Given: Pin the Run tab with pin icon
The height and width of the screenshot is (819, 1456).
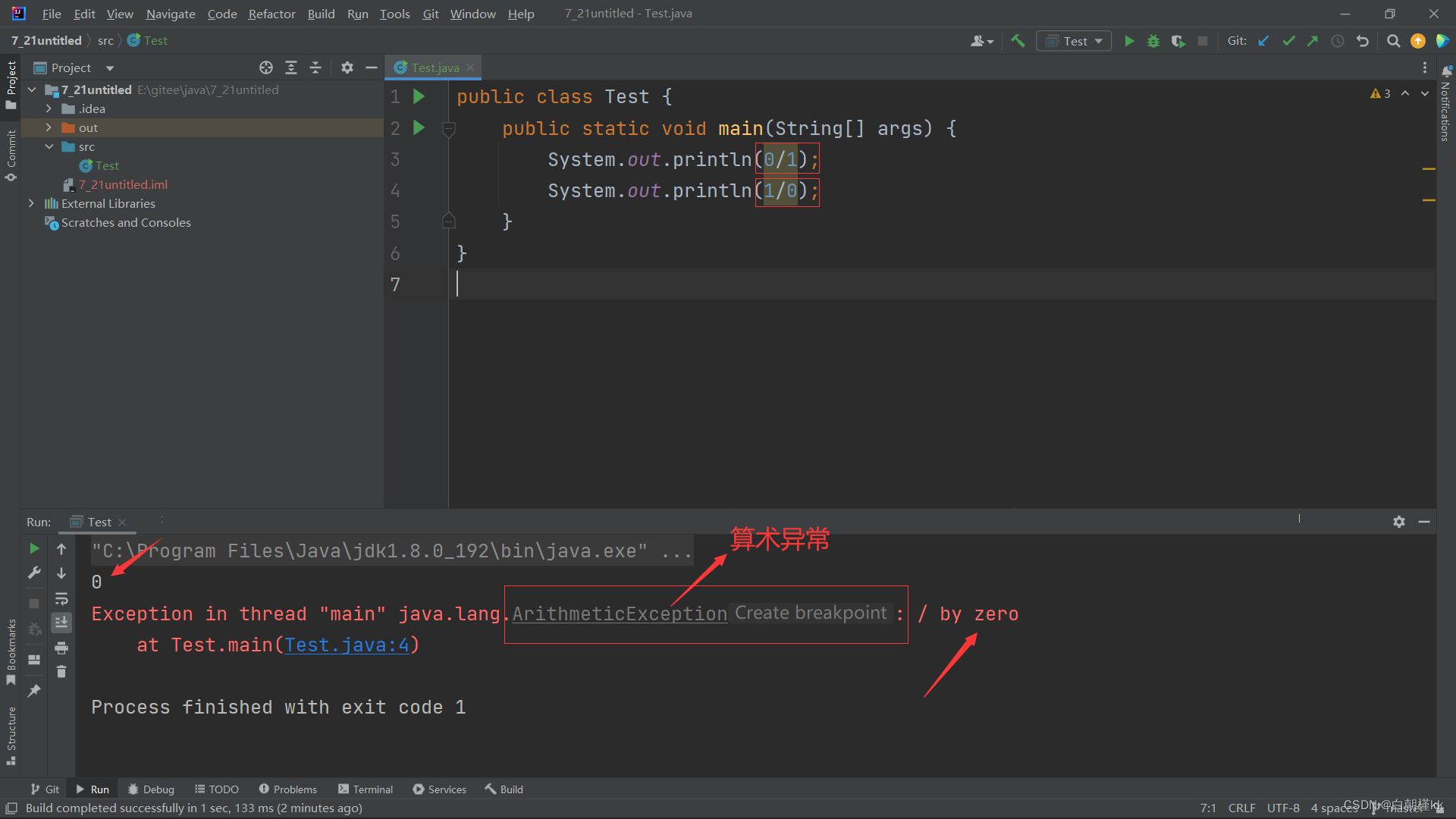Looking at the screenshot, I should 34,690.
